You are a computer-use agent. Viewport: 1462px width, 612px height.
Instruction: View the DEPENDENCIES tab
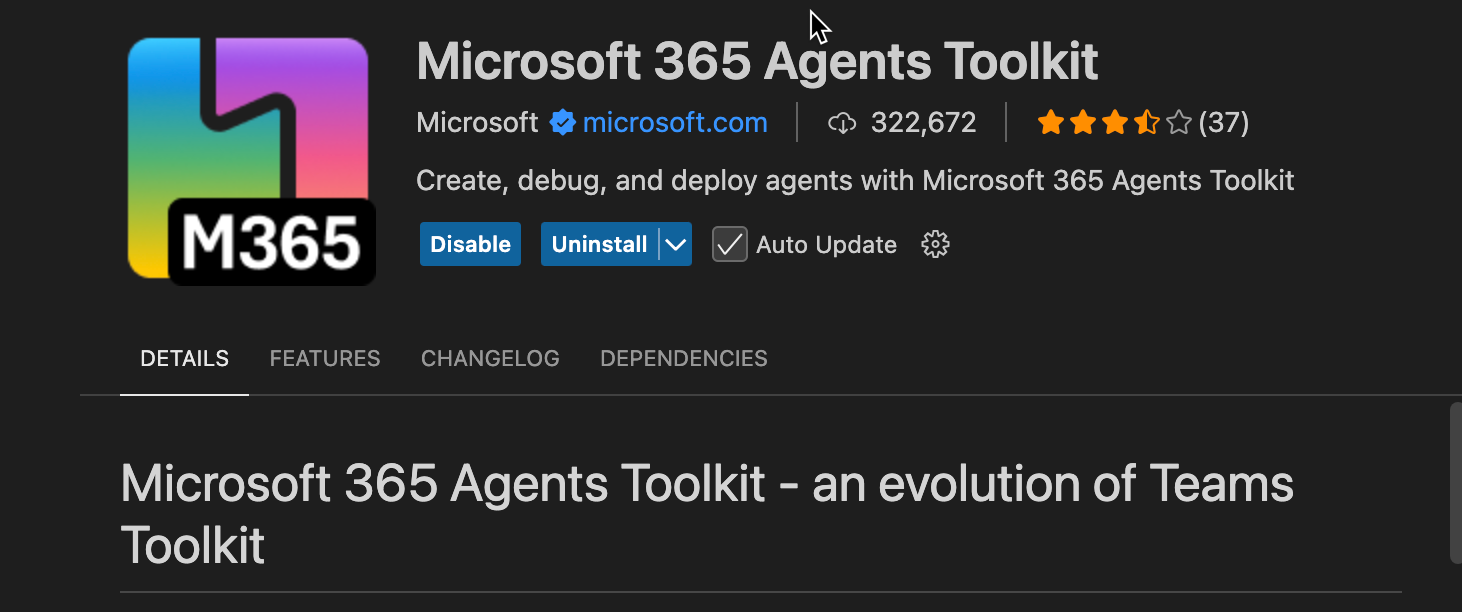(x=684, y=359)
